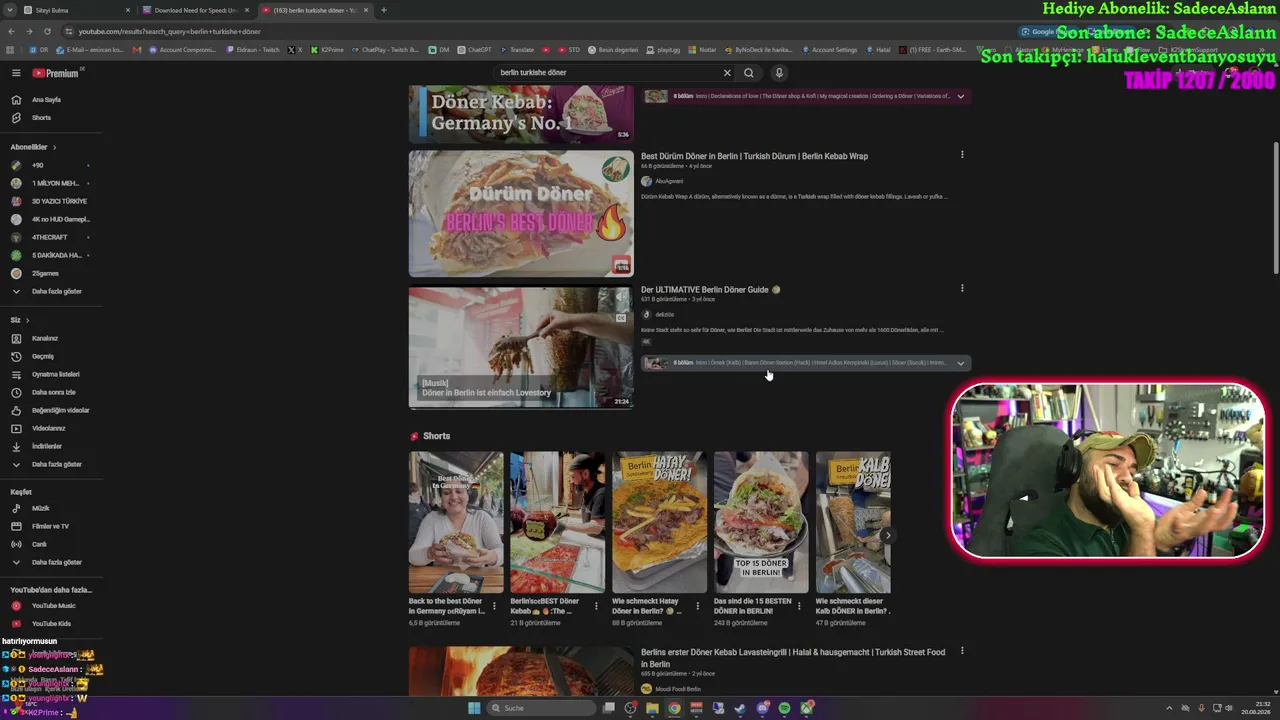Open File Explorer from the taskbar

click(652, 708)
